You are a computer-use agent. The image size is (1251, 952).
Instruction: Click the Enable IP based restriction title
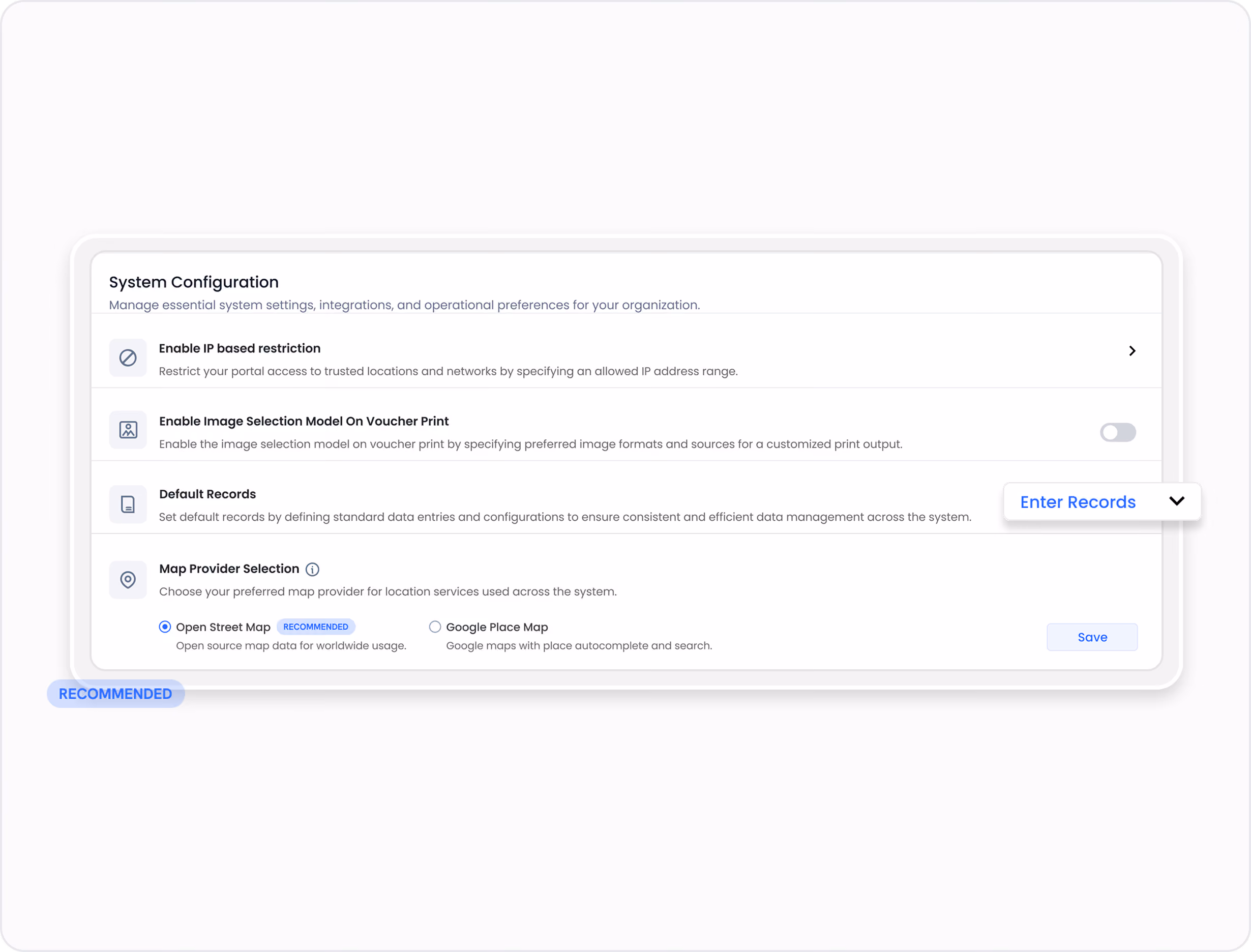point(240,348)
